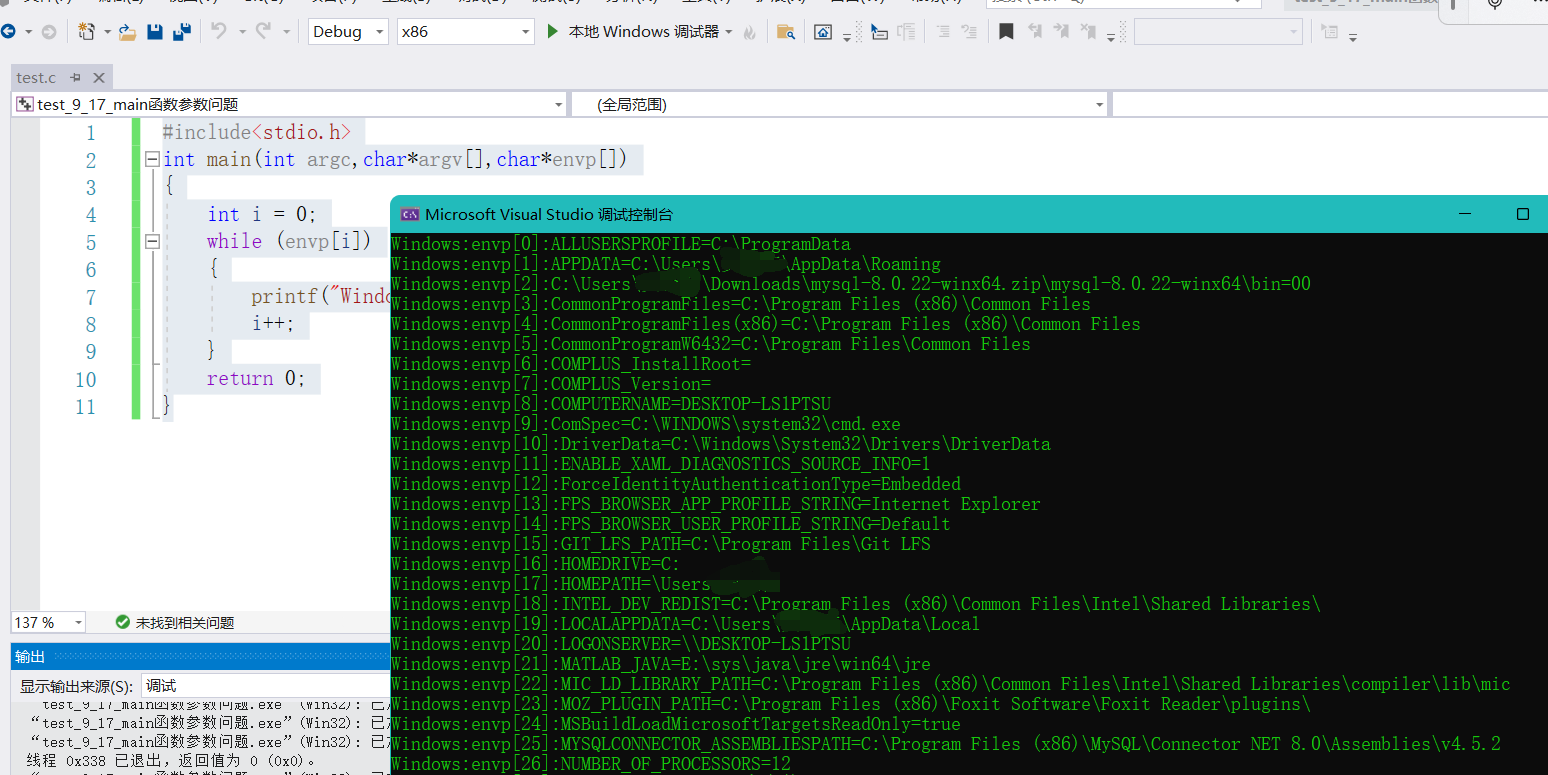
Task: Click the 未找到相关问题 status indicator
Action: point(175,623)
